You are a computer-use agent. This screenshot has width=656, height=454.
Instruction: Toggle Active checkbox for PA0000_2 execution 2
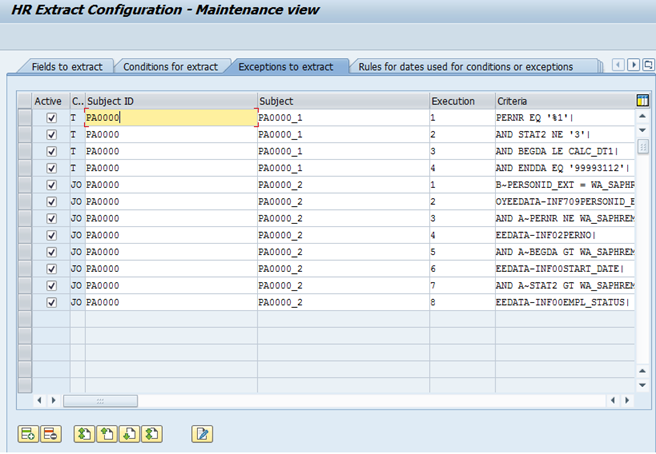tap(51, 202)
